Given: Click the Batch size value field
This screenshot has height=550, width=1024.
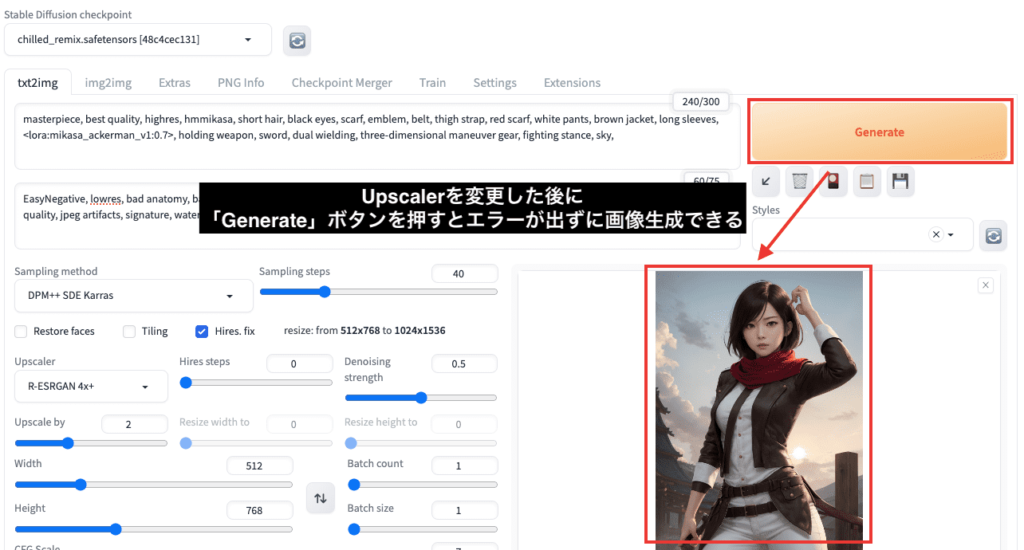Looking at the screenshot, I should (x=464, y=510).
